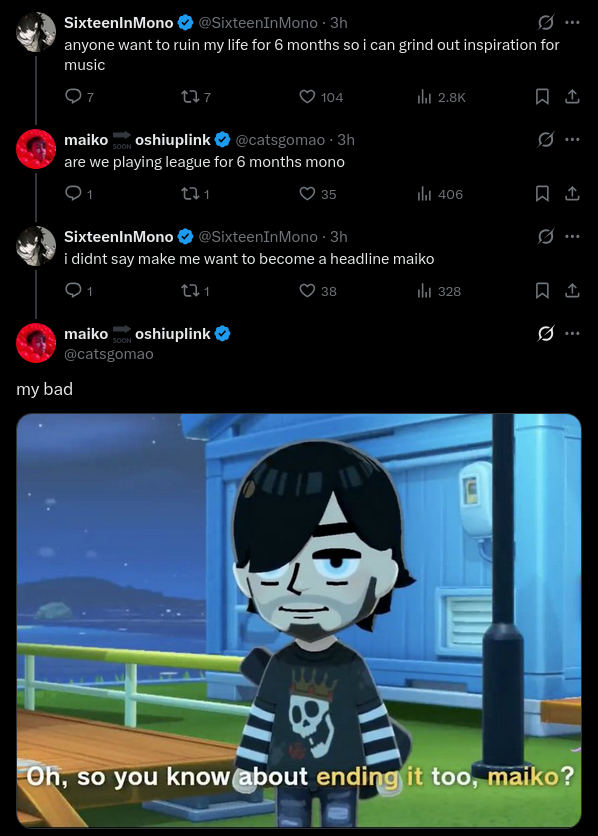
Task: Like the 'headline maiko' tweet with 38 likes
Action: coord(307,291)
